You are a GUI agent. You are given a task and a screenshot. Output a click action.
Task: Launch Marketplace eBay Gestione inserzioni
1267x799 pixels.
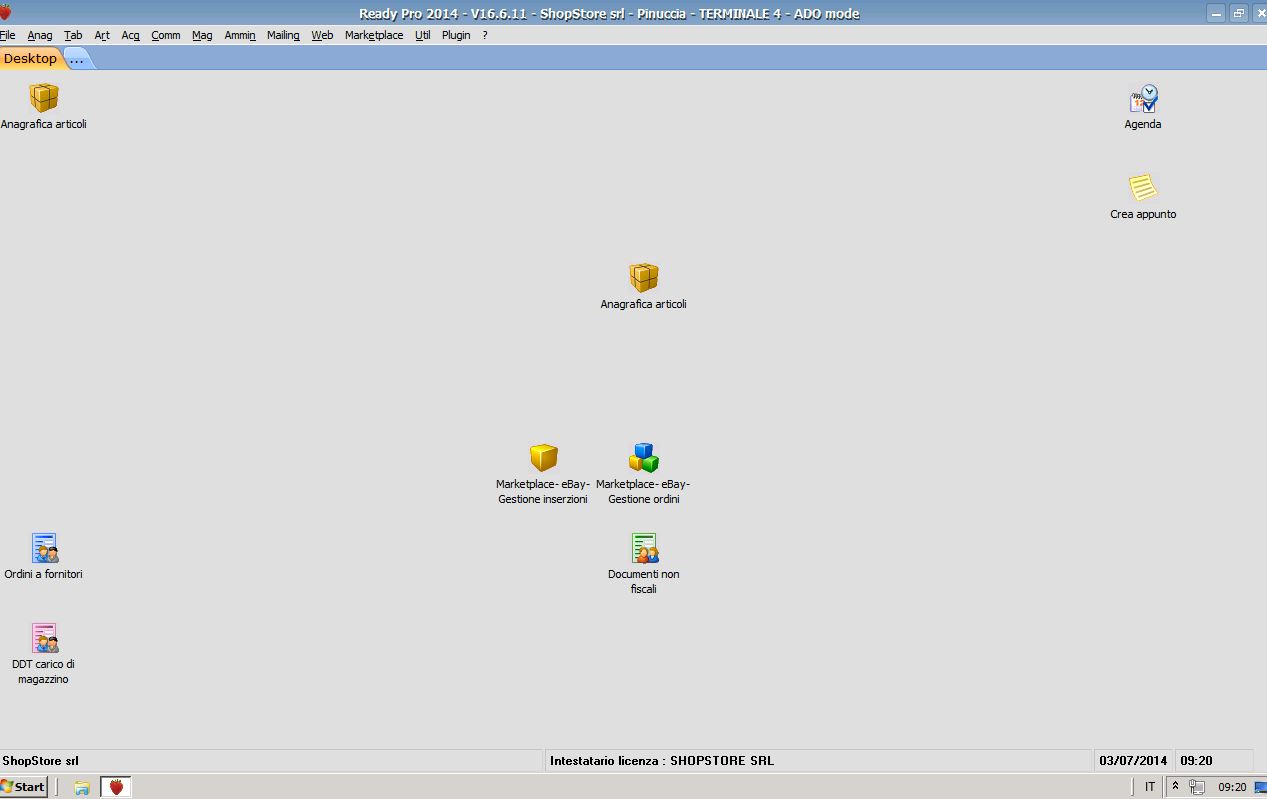(x=543, y=458)
